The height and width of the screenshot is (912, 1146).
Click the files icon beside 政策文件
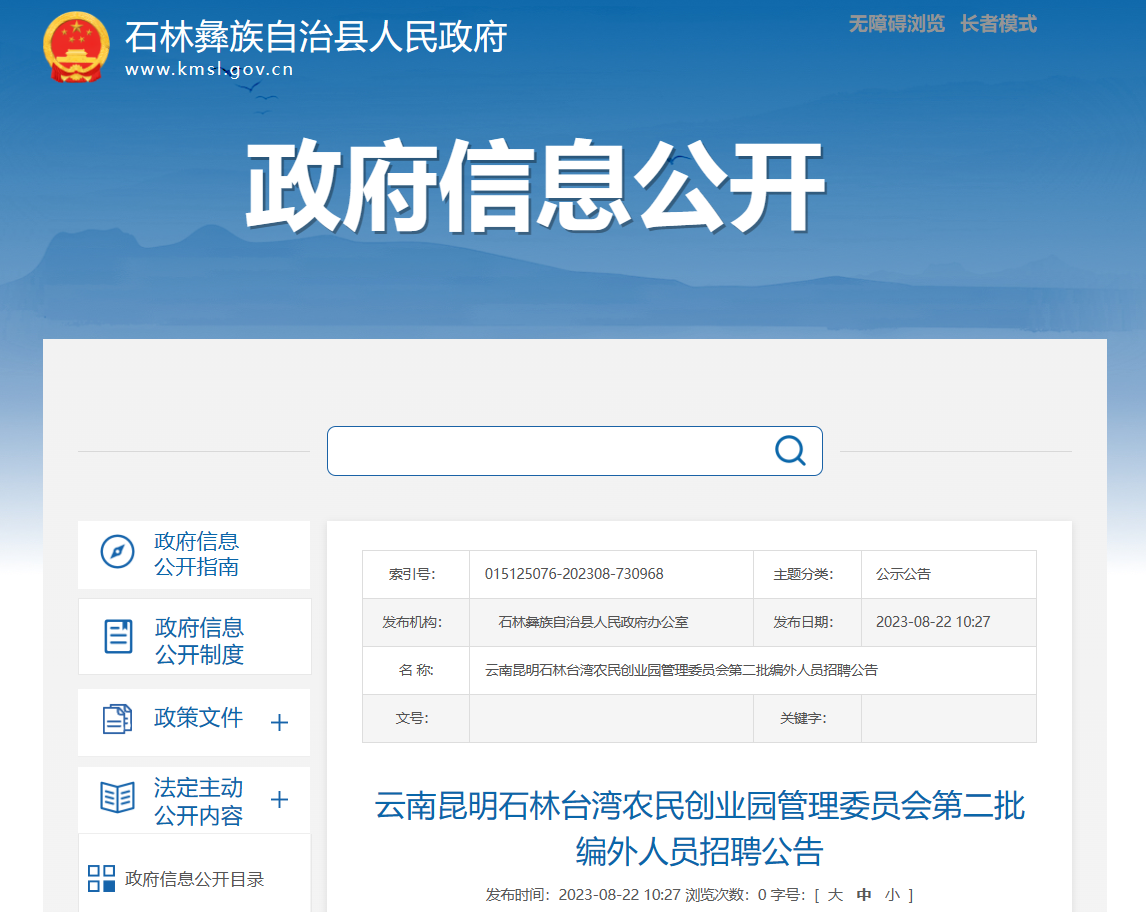tap(117, 718)
